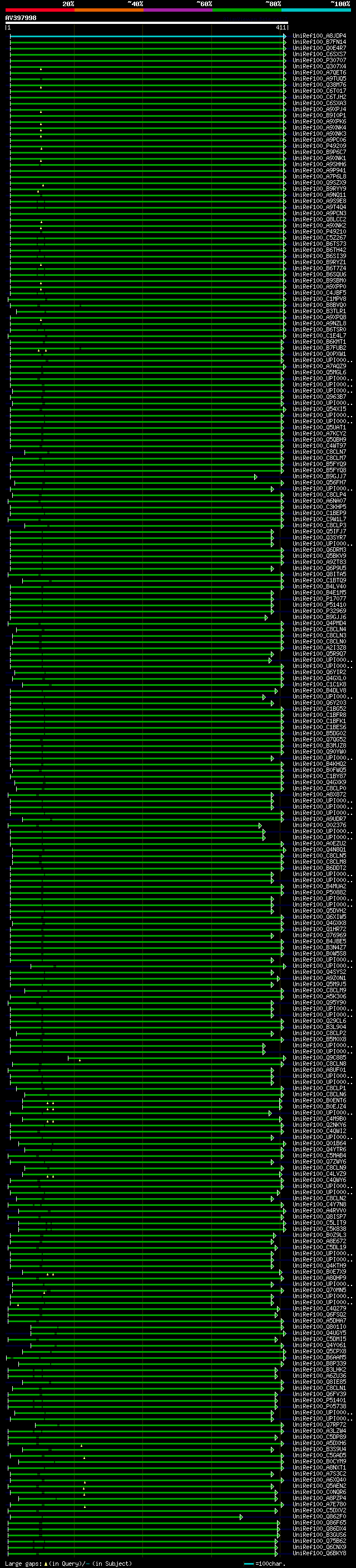Screen dimensions: 356x1568
Task: Select label UniRef100_P51401
Action: click(319, 1400)
